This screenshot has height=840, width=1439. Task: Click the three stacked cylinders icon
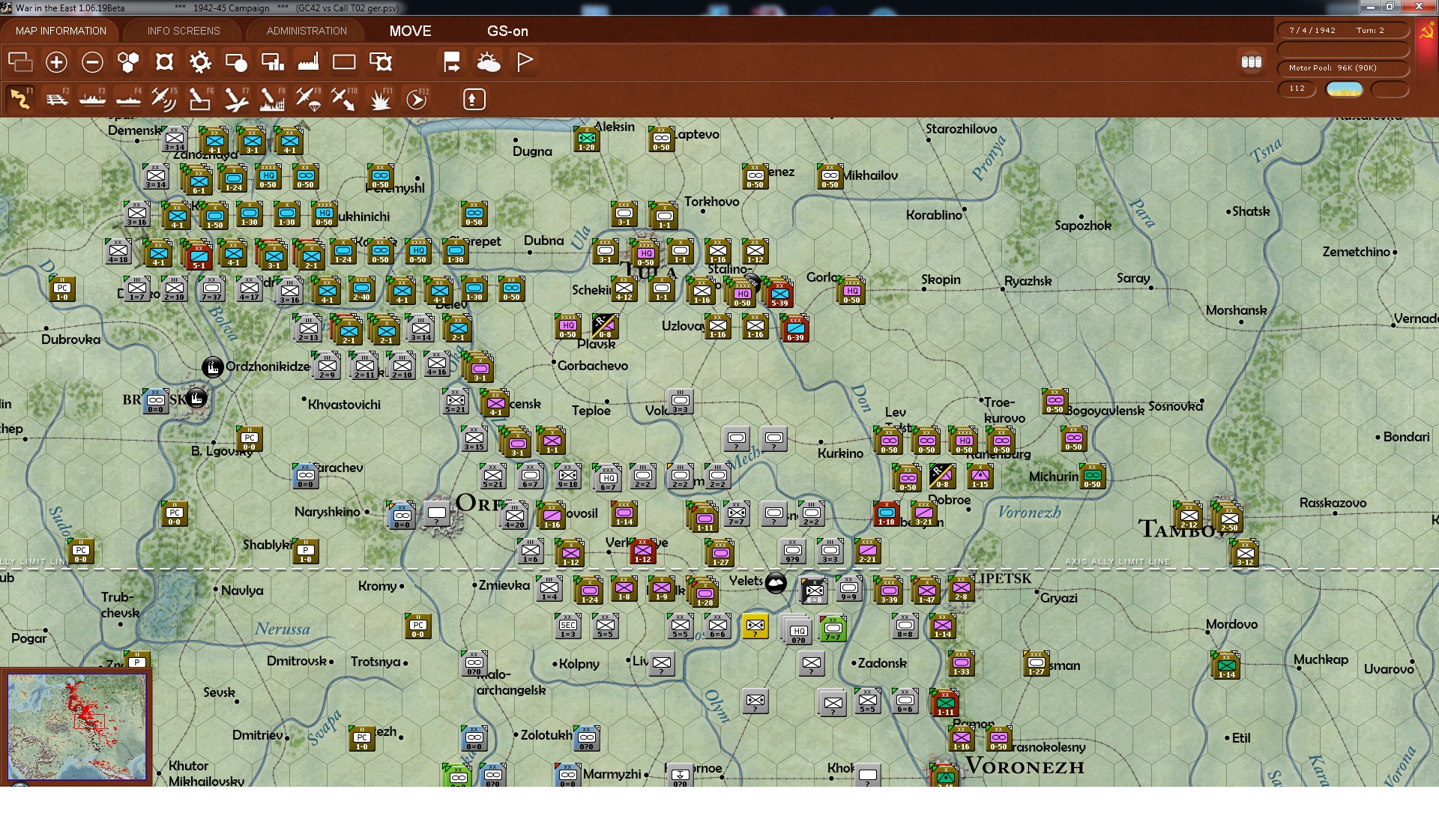(1252, 62)
